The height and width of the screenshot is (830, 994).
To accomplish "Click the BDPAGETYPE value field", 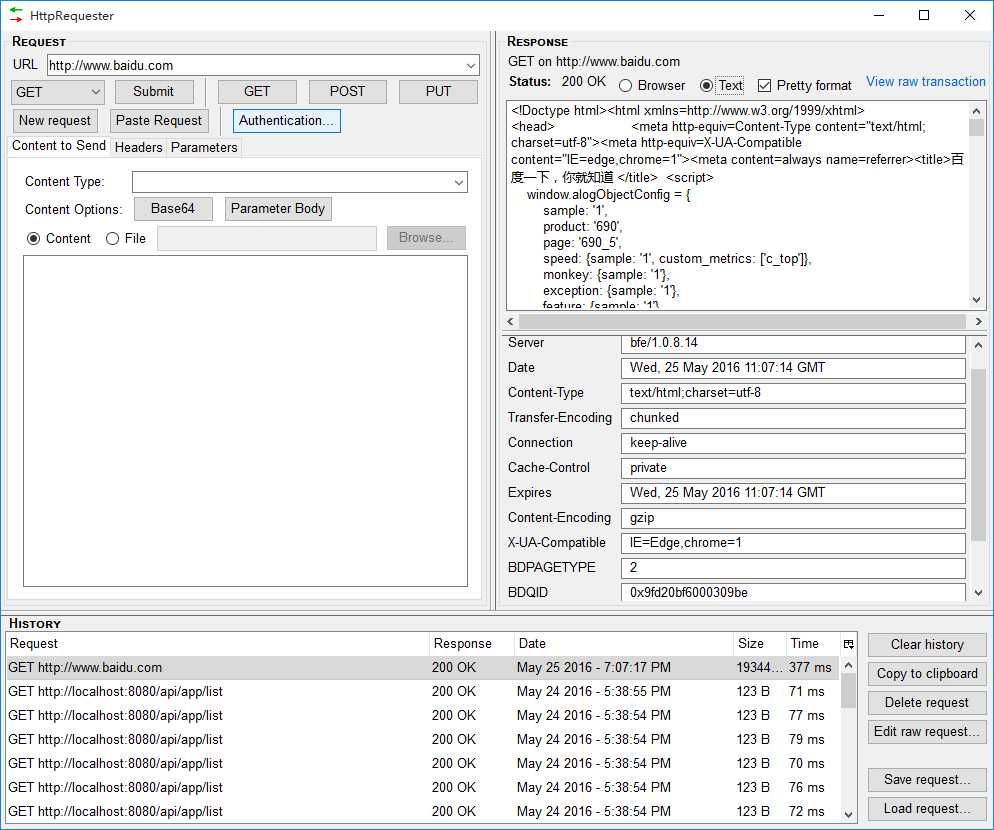I will pos(793,567).
